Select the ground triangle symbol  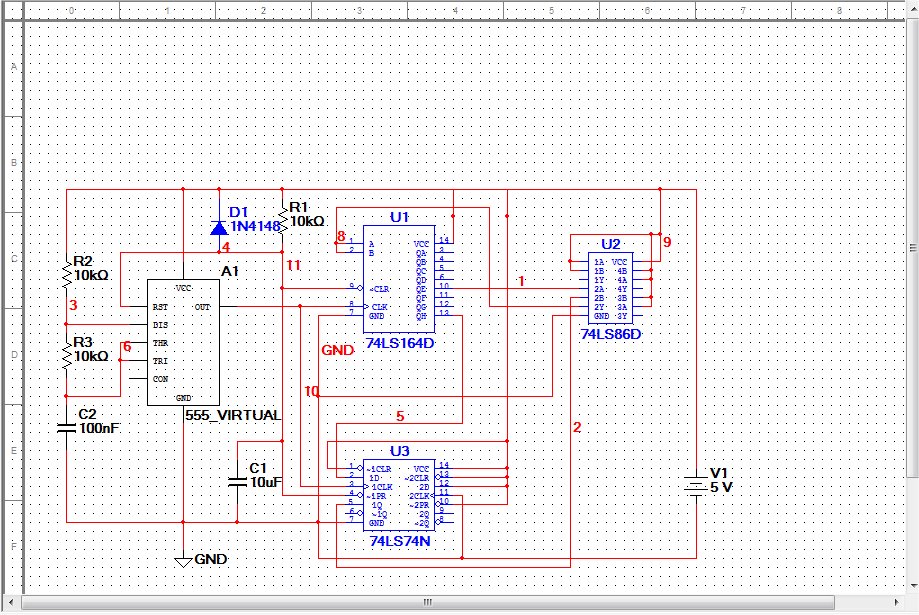[x=183, y=562]
